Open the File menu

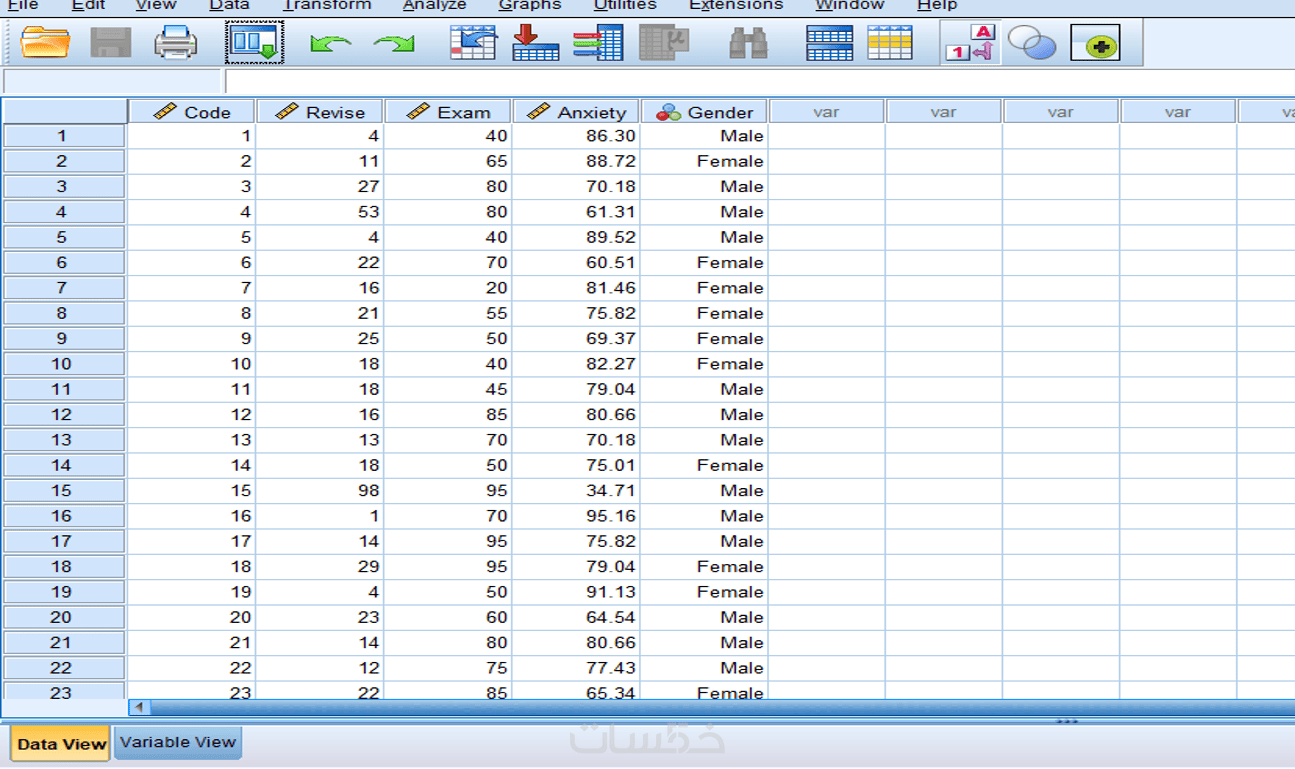[23, 5]
